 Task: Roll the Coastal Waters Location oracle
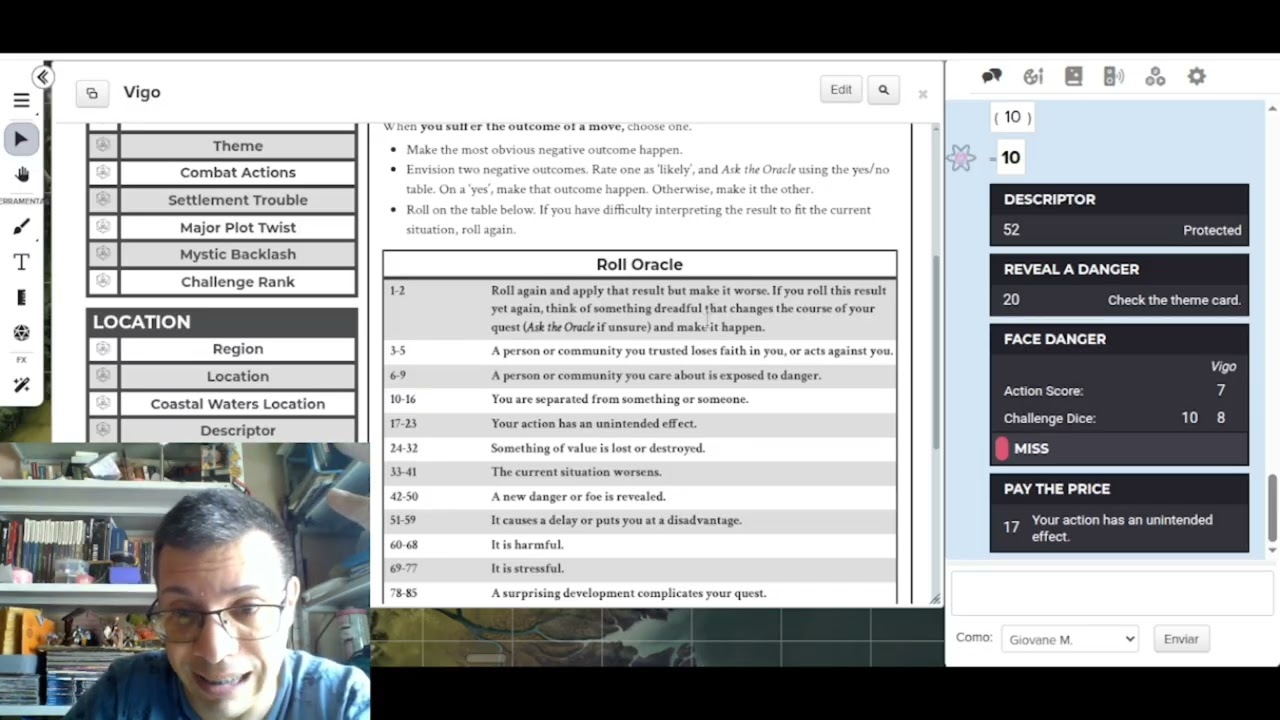point(238,404)
